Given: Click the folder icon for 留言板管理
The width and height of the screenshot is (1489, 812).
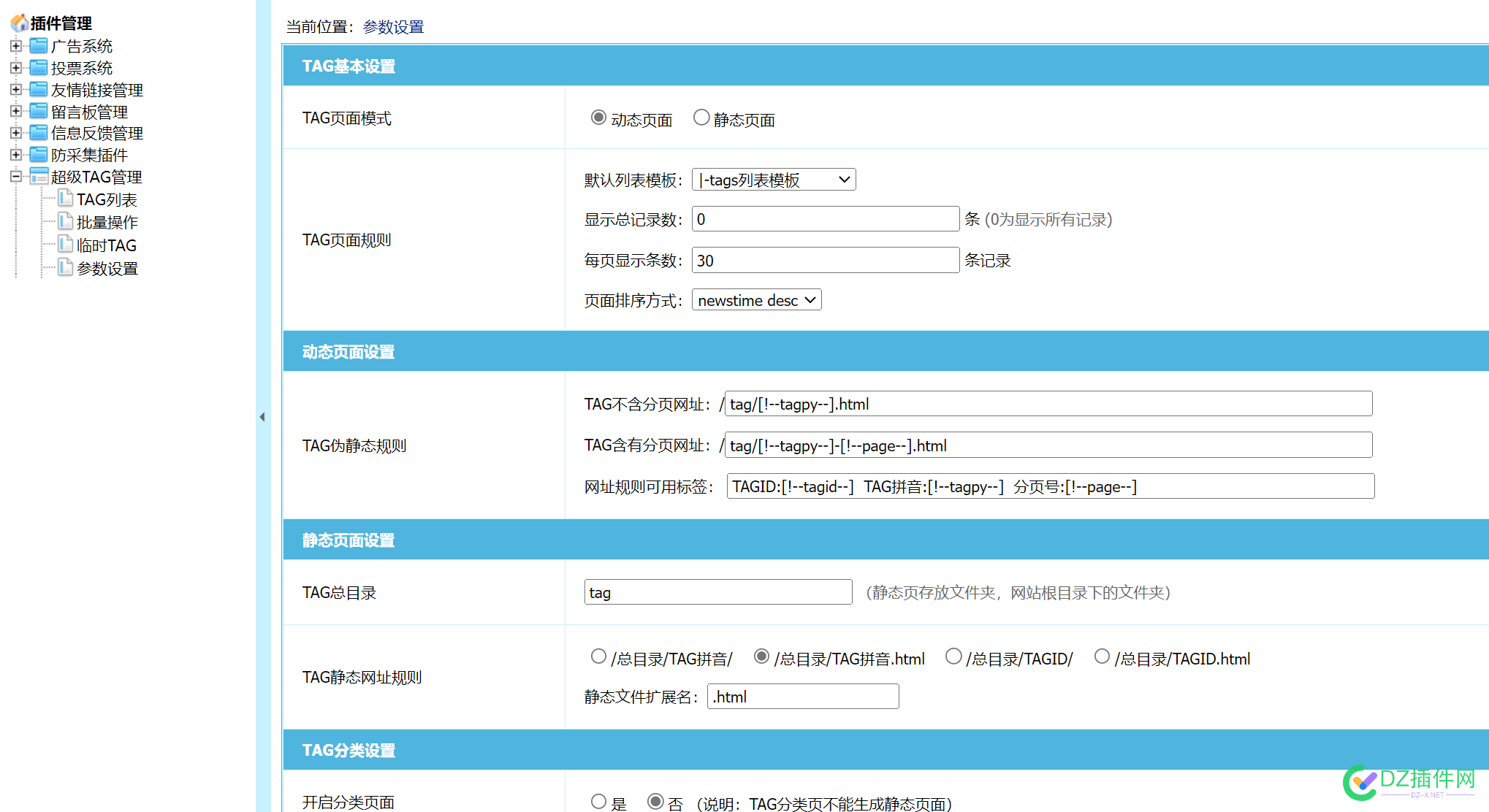Looking at the screenshot, I should pyautogui.click(x=39, y=112).
